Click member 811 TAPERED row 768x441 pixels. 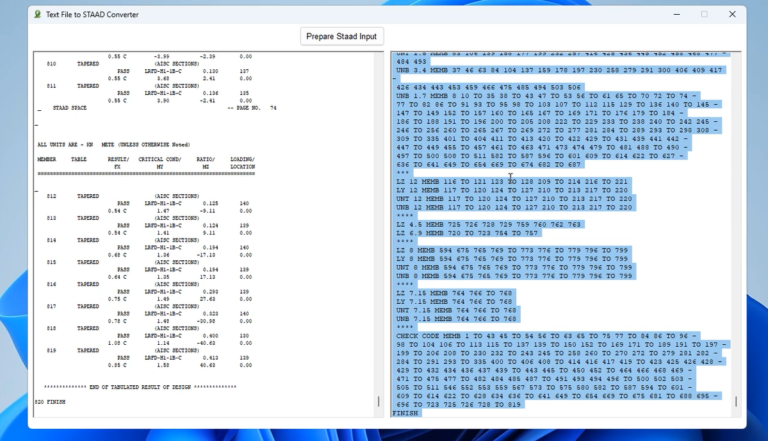point(123,86)
